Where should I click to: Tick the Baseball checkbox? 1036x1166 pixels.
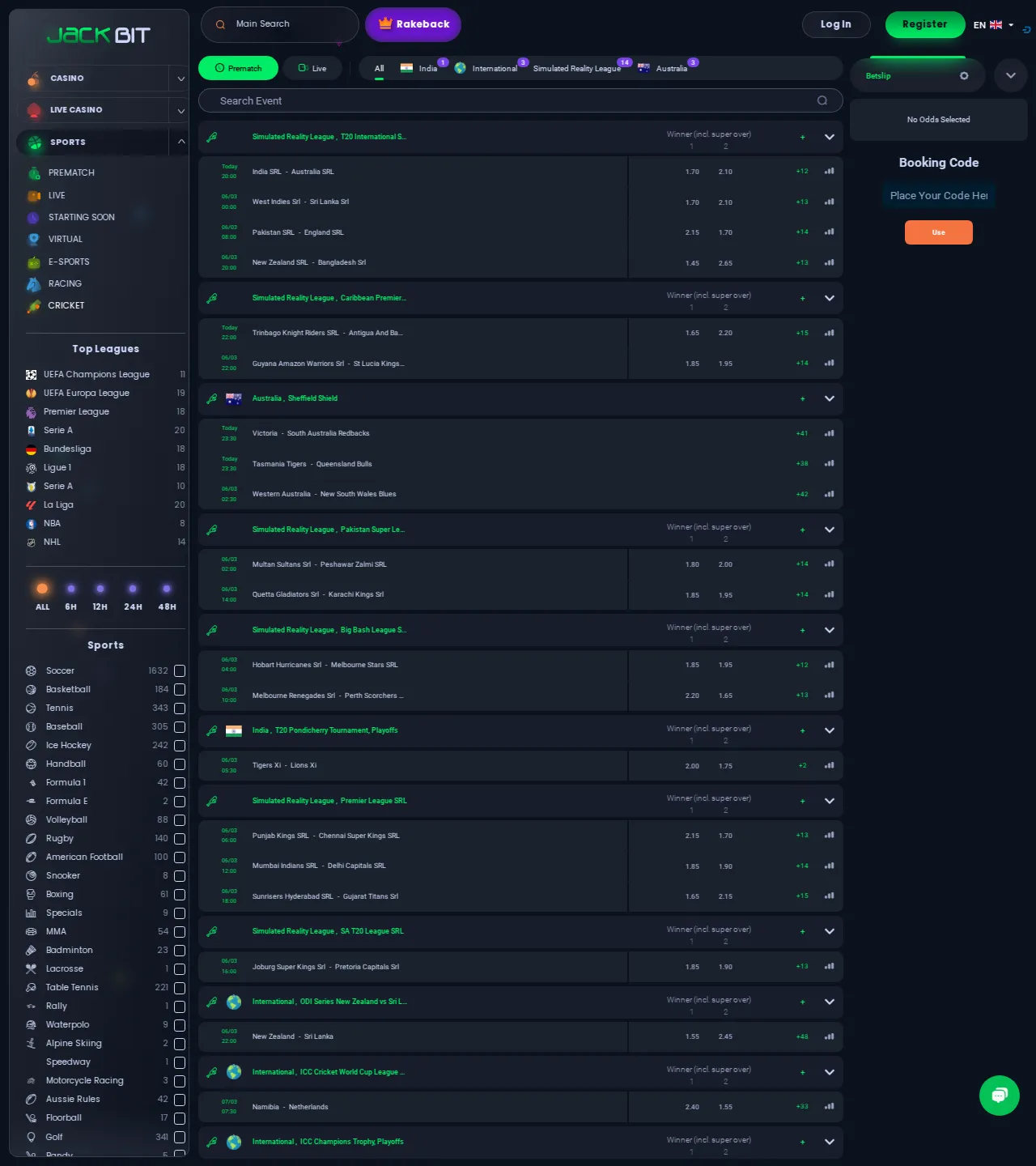(x=180, y=726)
